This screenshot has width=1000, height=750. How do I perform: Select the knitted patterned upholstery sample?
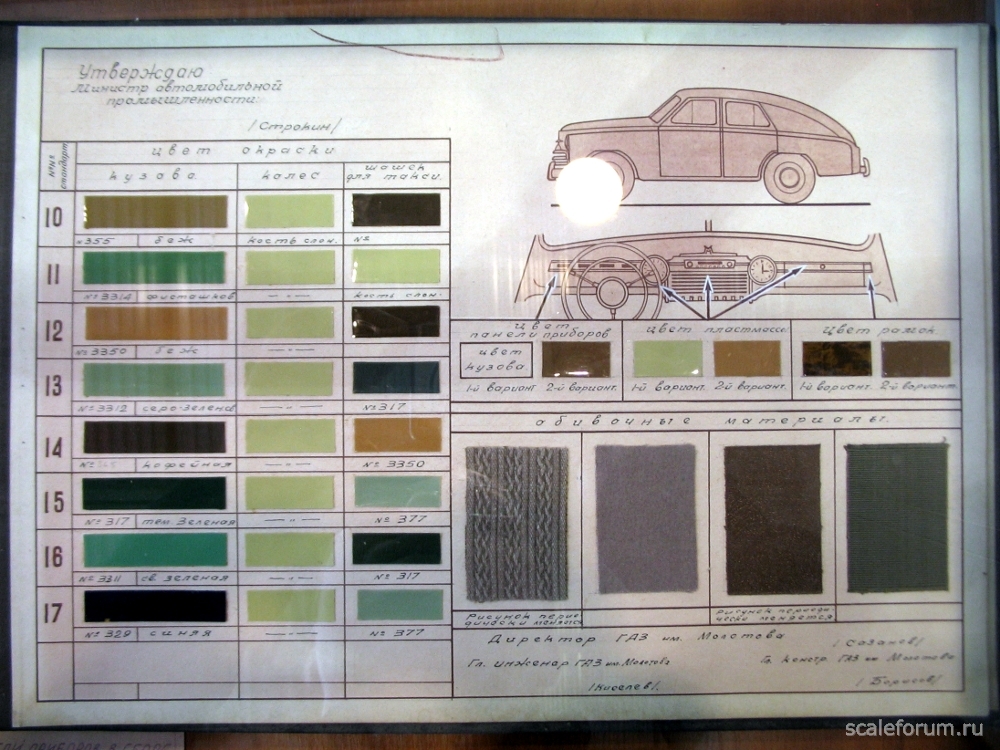[x=517, y=524]
